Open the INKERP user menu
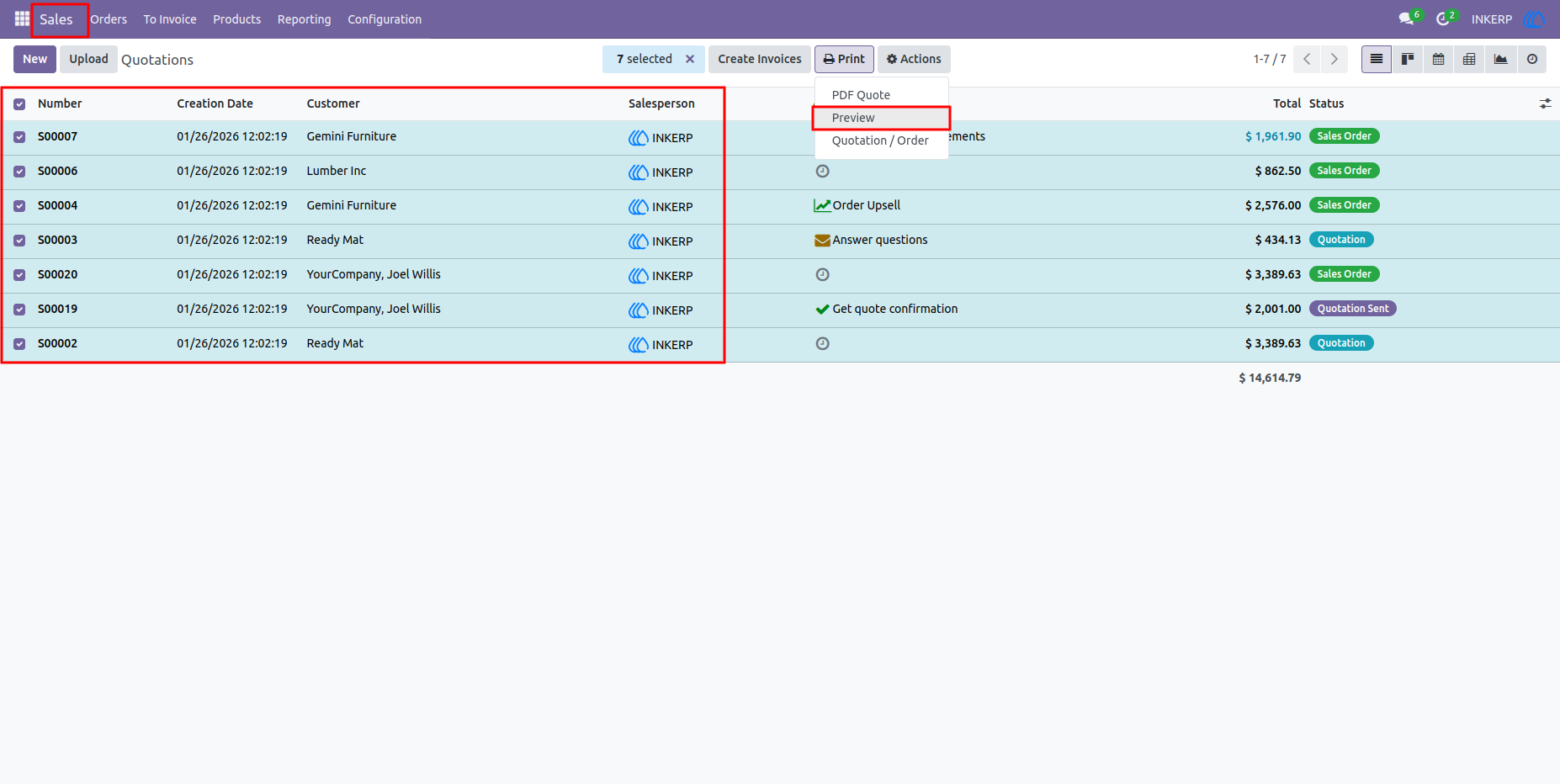The height and width of the screenshot is (784, 1560). [x=1508, y=19]
